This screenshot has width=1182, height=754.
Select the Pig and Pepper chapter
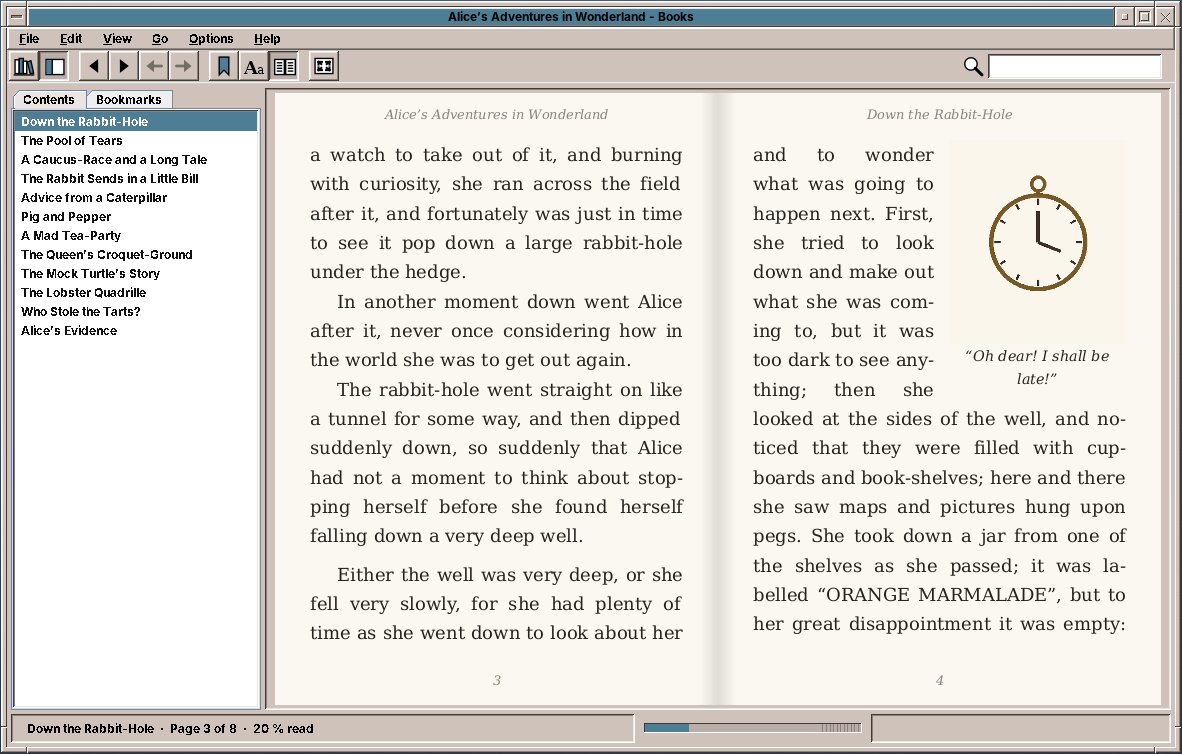pos(136,216)
